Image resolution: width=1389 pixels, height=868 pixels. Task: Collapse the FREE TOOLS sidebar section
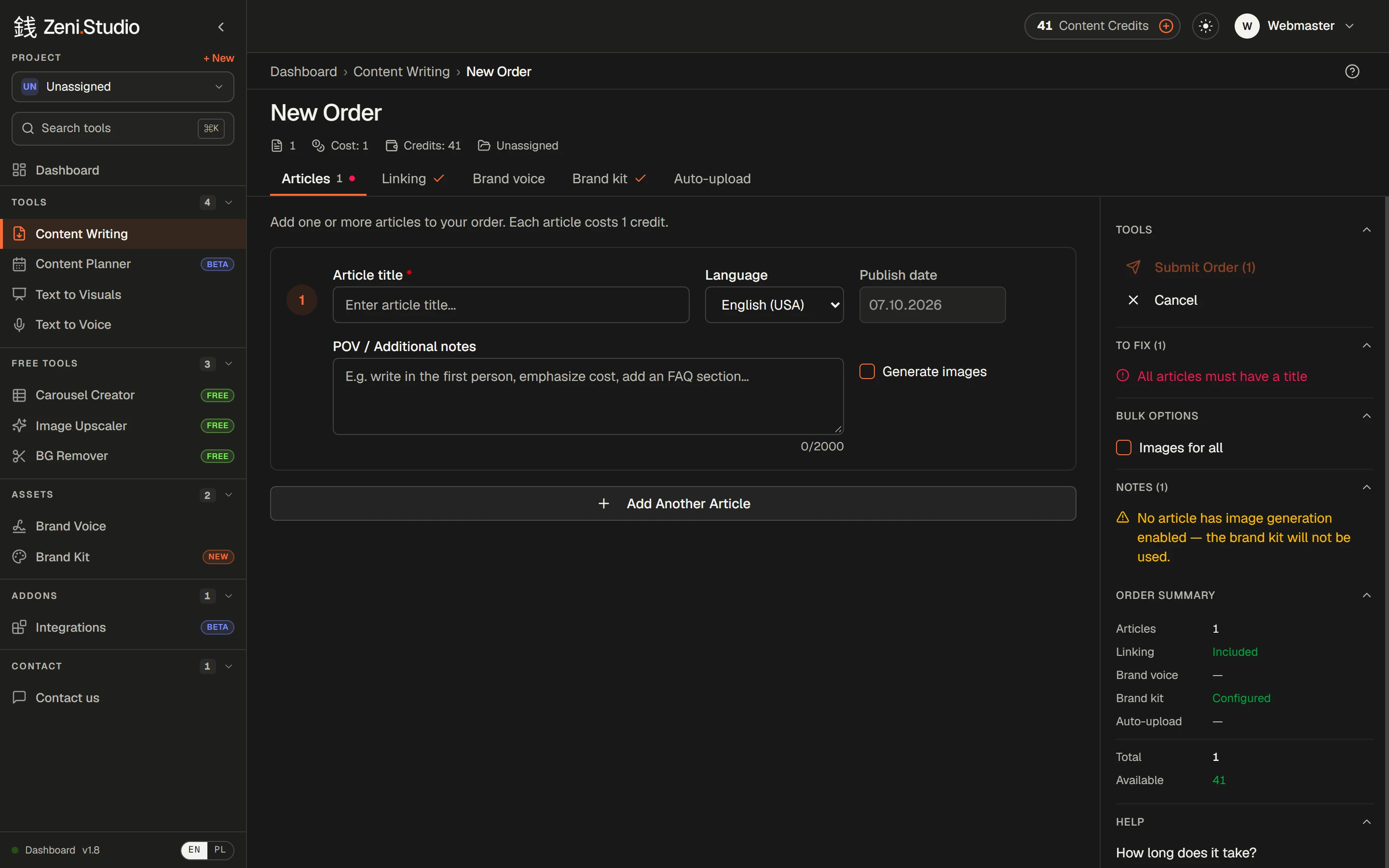click(229, 364)
